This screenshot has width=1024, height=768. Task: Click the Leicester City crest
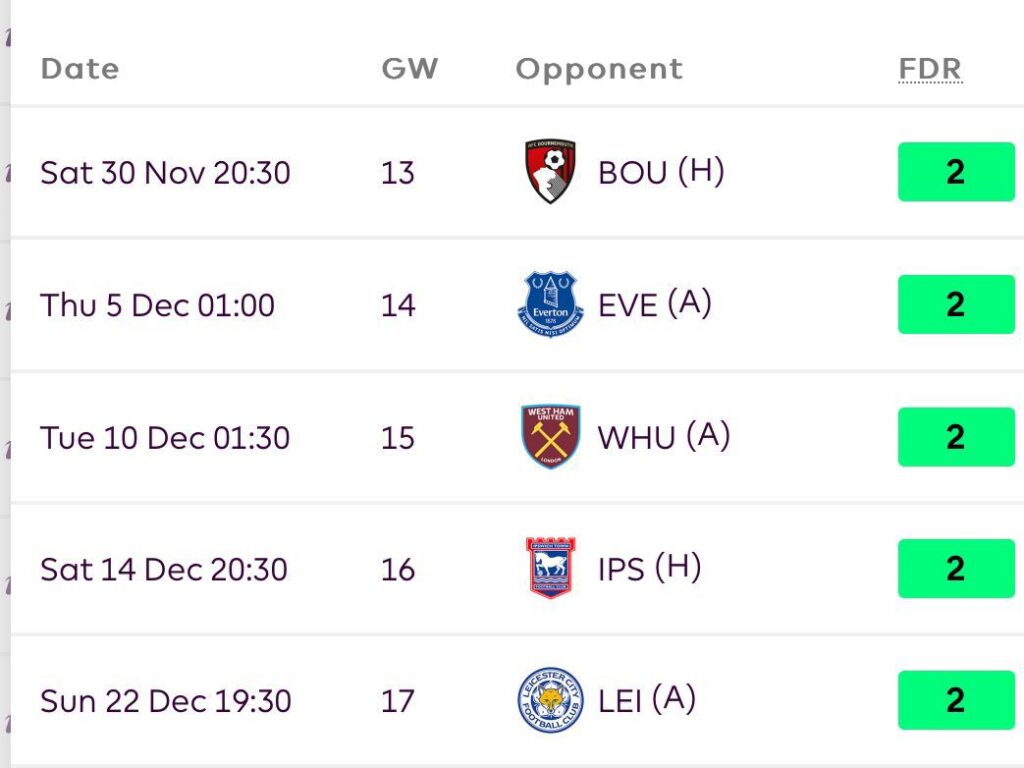(550, 700)
